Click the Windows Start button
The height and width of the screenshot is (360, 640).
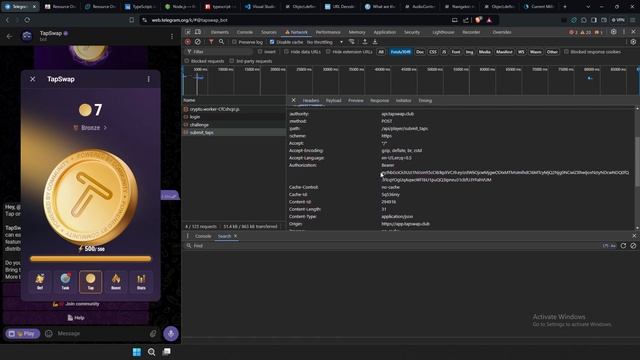click(x=137, y=351)
